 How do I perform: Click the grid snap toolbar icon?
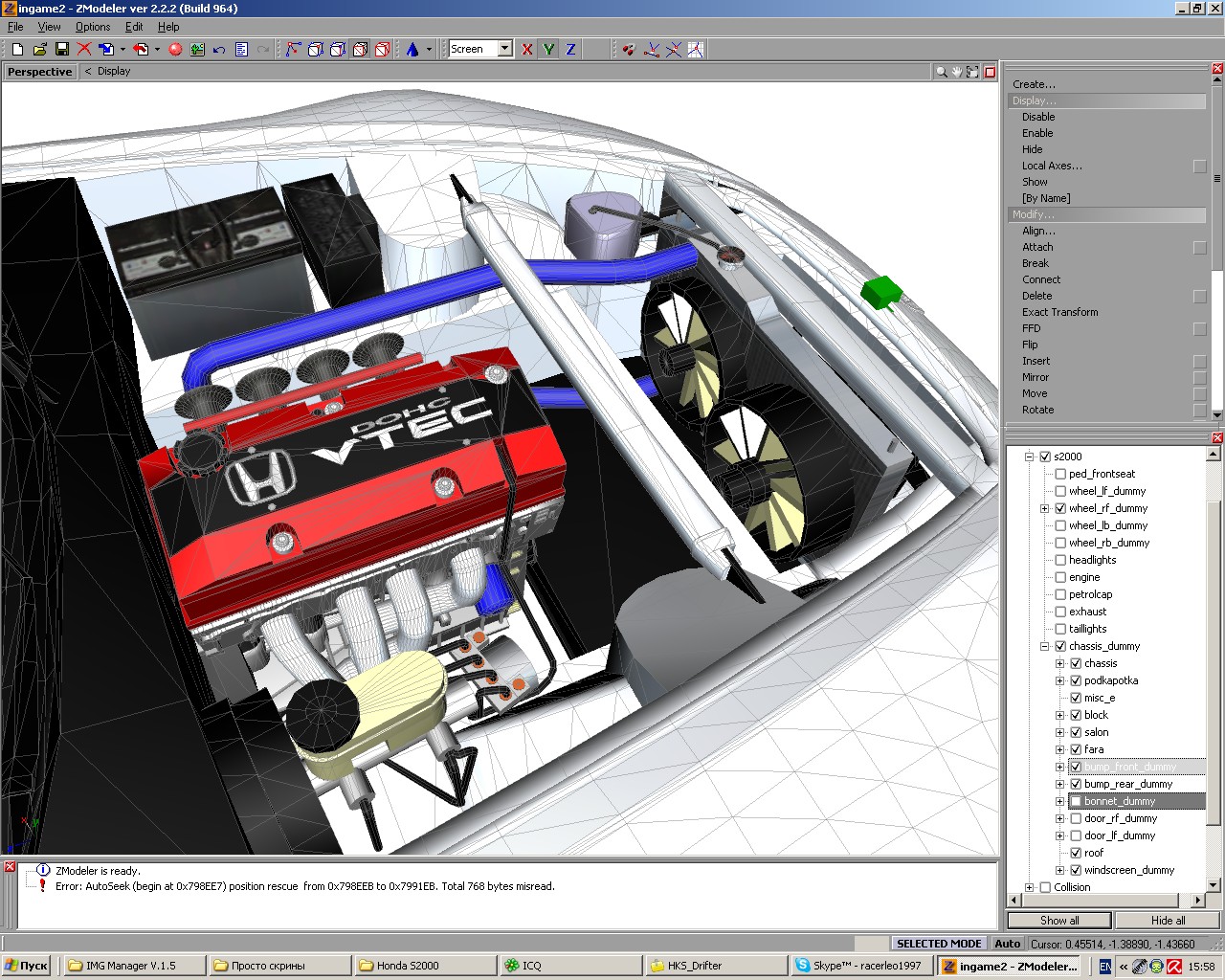[696, 49]
